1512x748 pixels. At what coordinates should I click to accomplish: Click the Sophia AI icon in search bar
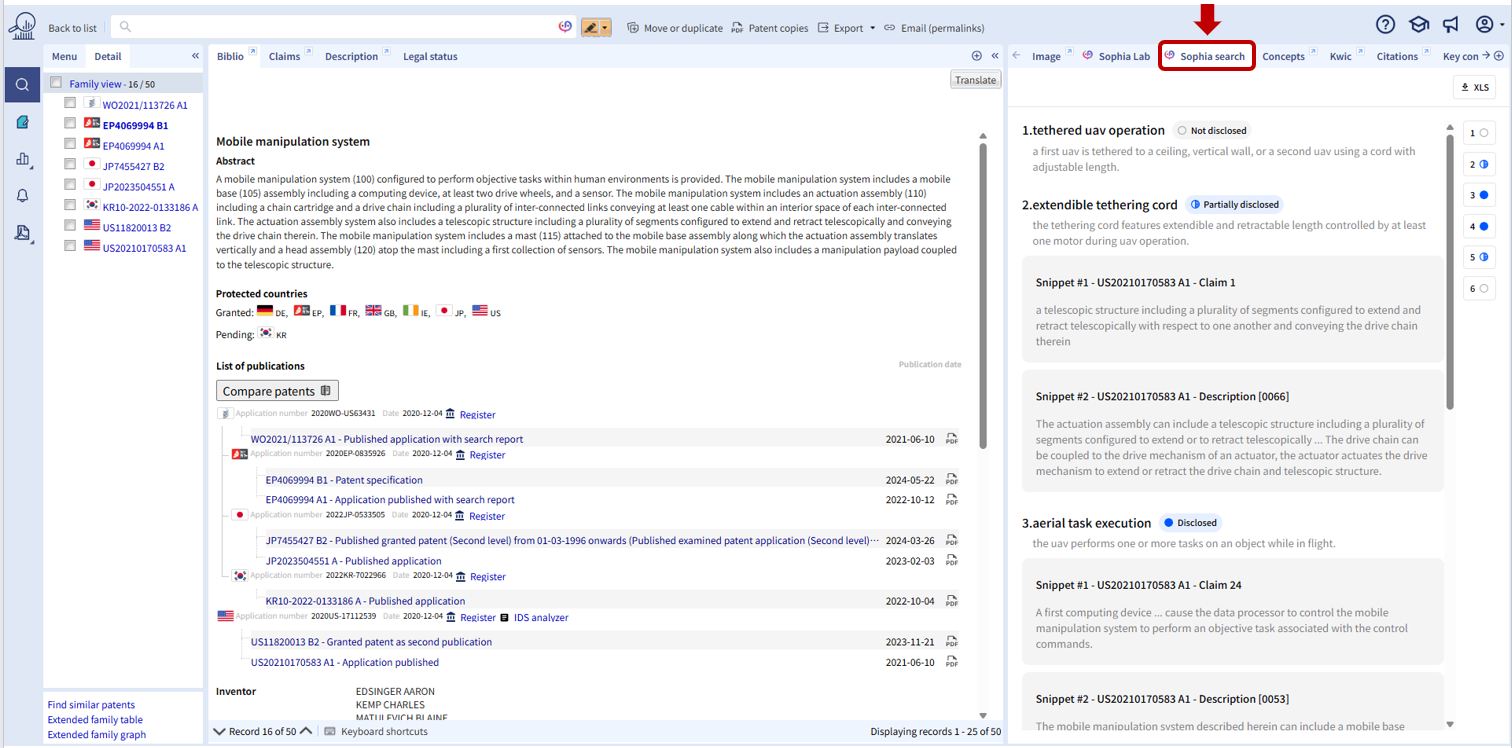566,27
